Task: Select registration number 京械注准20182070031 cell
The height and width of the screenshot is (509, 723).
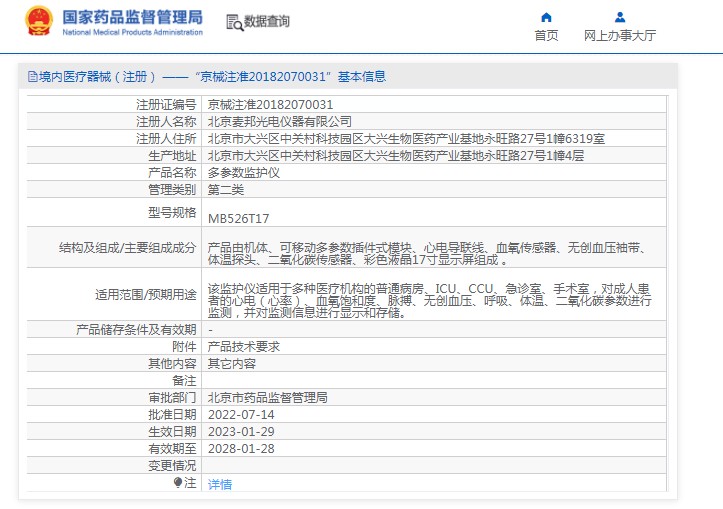Action: [x=270, y=105]
